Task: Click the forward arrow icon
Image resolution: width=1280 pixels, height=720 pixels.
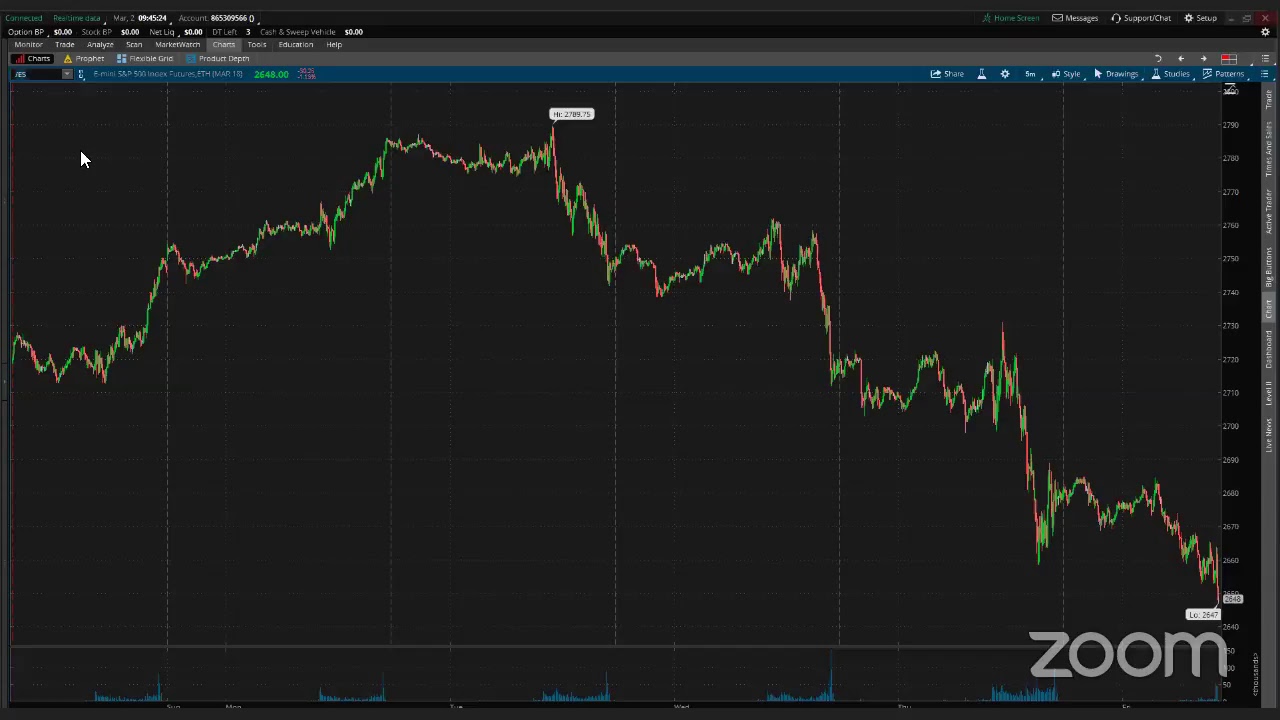Action: pos(1203,59)
